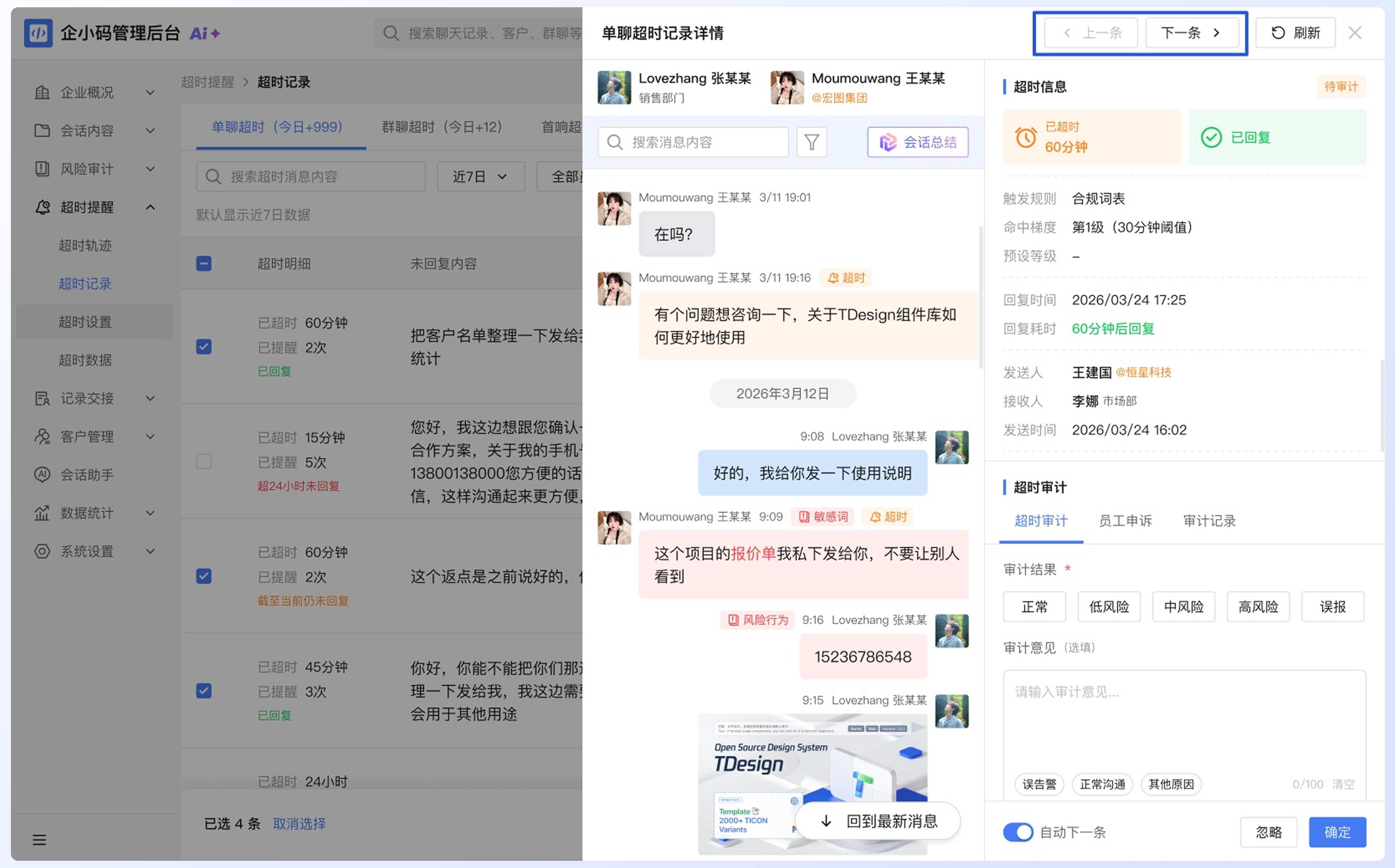Expand the 企业概况 menu chevron
1395x868 pixels.
[150, 92]
